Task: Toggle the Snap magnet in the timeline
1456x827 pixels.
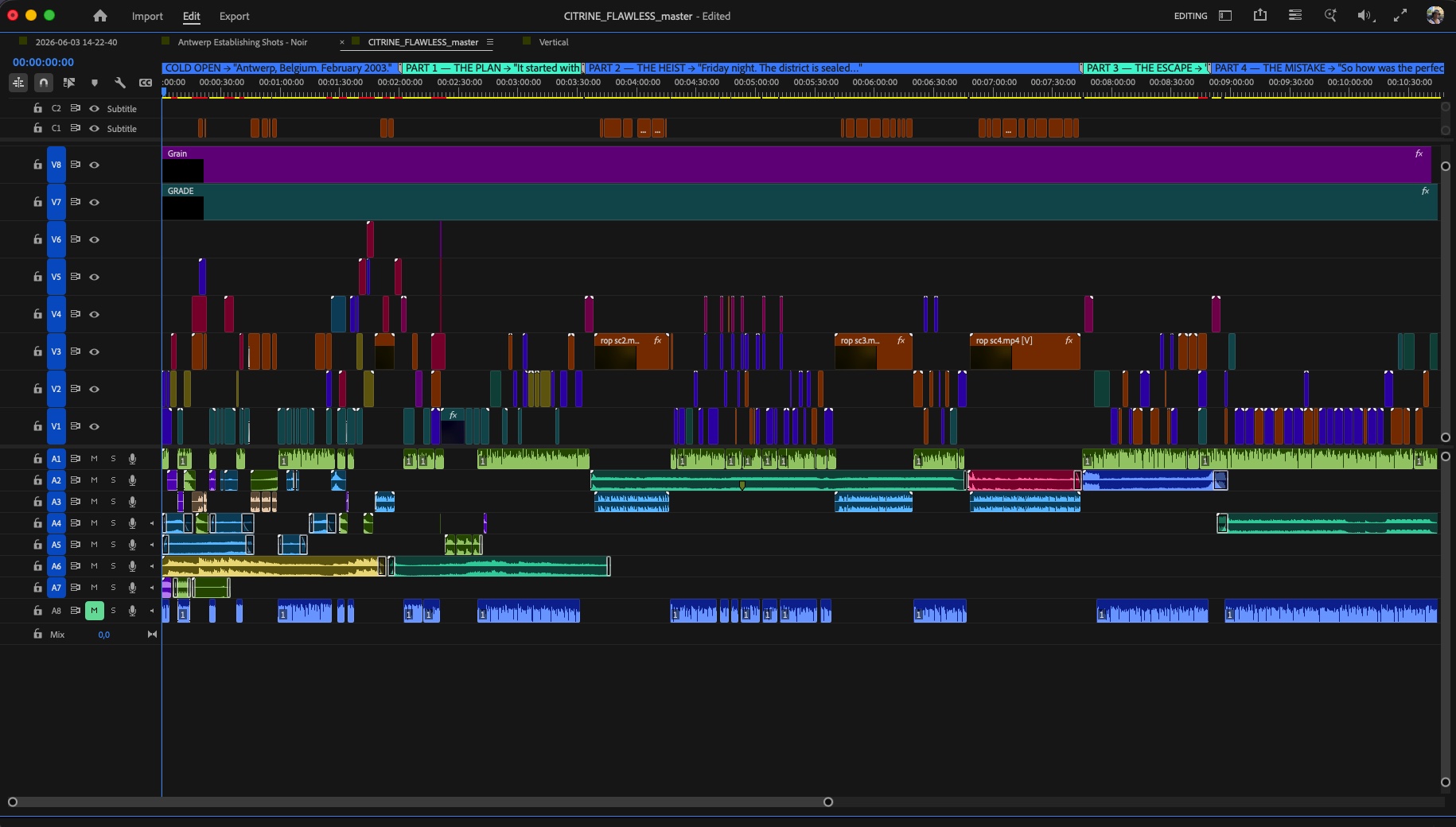Action: pos(44,82)
